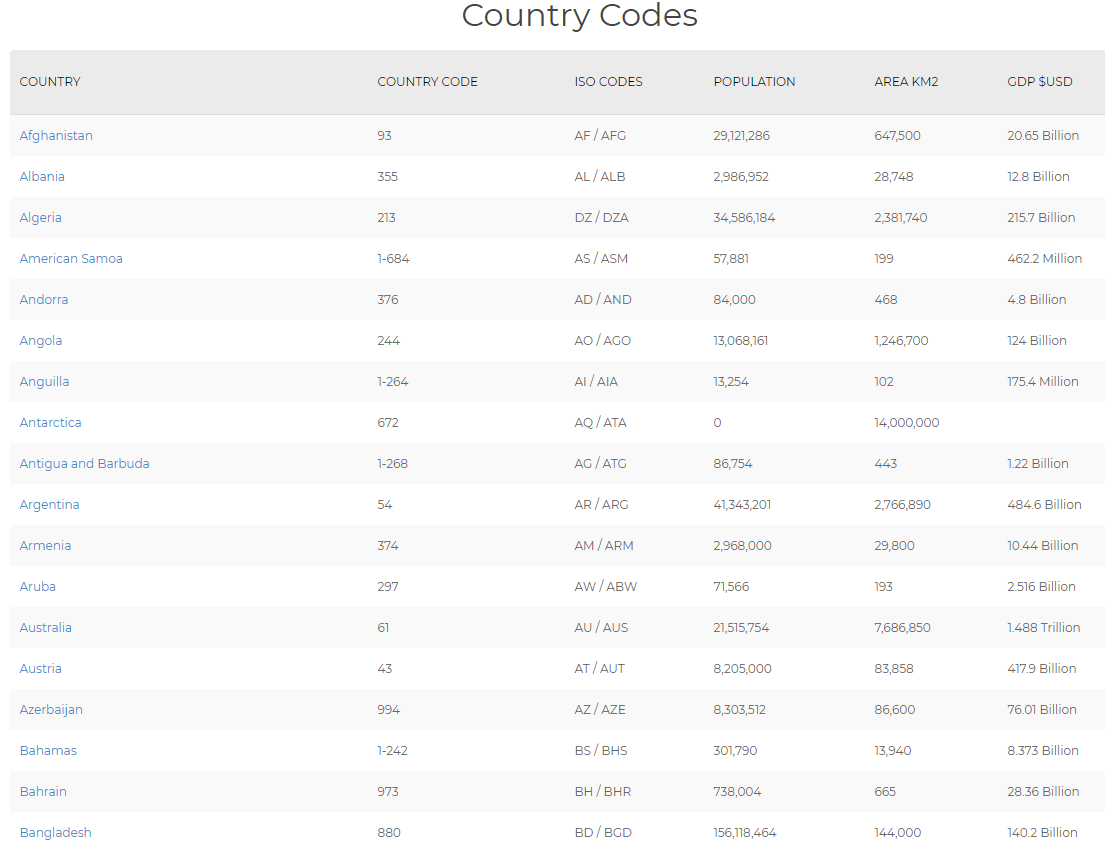This screenshot has width=1105, height=853.
Task: Open the American Samoa link
Action: [71, 258]
